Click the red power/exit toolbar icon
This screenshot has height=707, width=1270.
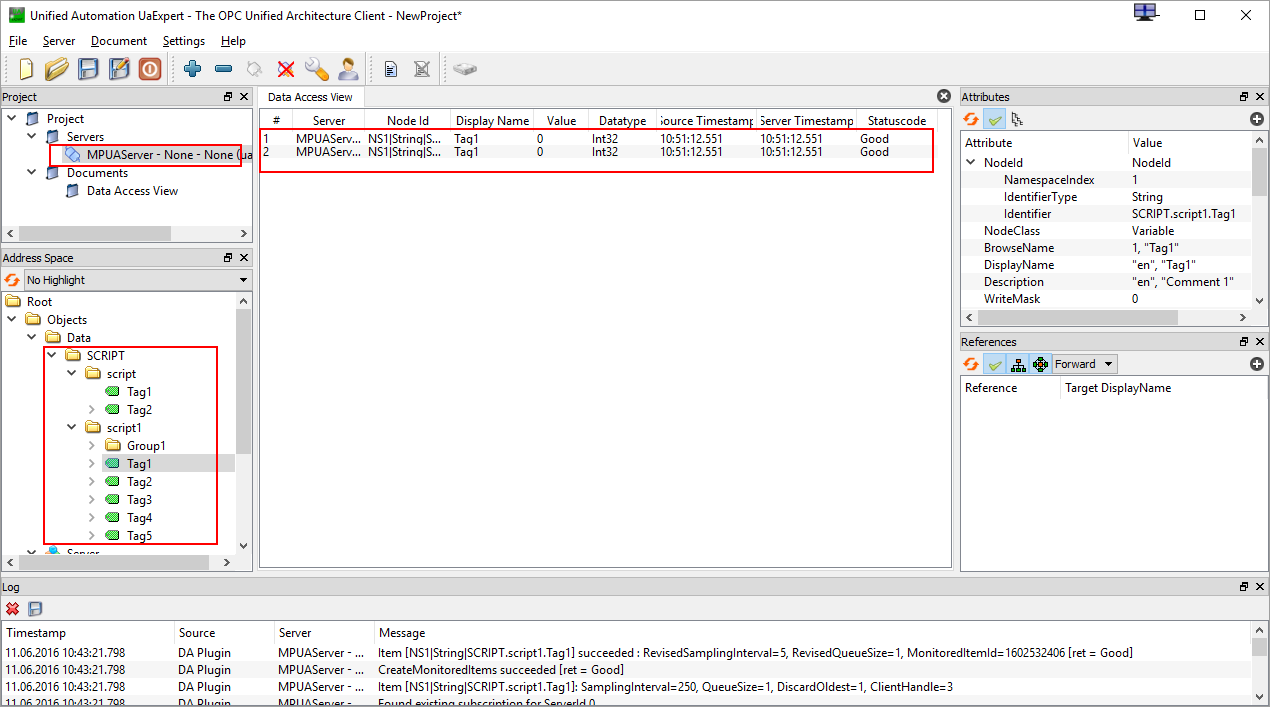tap(149, 69)
